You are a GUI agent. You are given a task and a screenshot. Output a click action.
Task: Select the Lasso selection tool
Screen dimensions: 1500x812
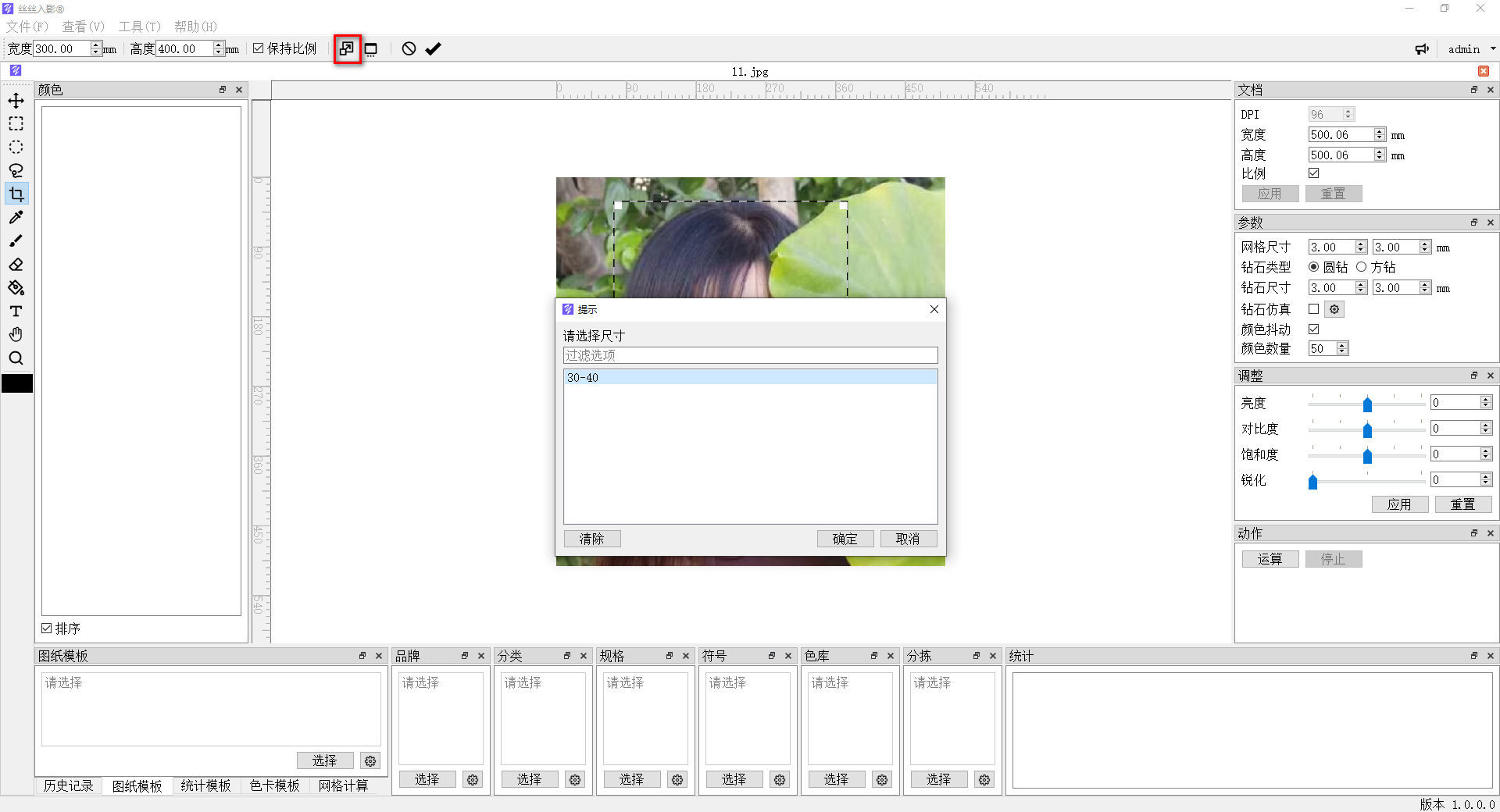pos(16,170)
